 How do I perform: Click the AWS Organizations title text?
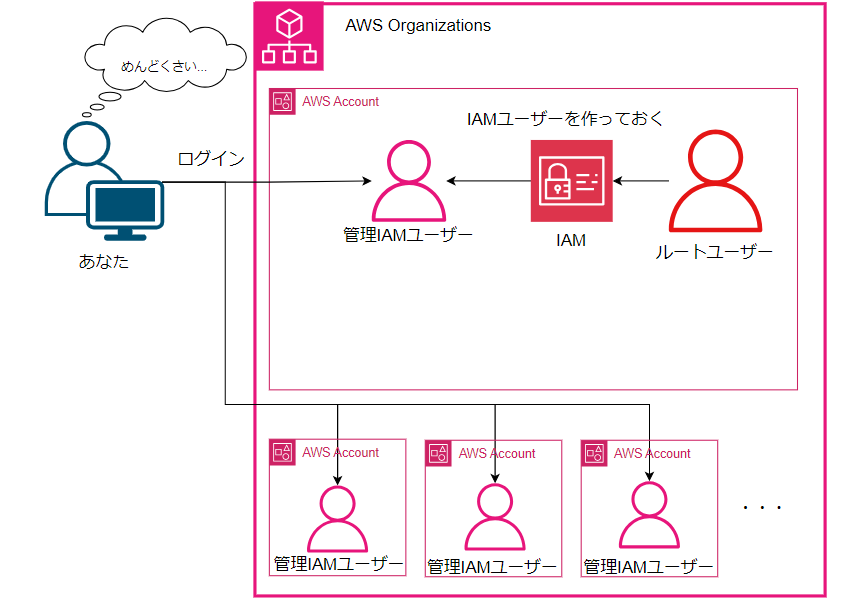click(x=418, y=26)
